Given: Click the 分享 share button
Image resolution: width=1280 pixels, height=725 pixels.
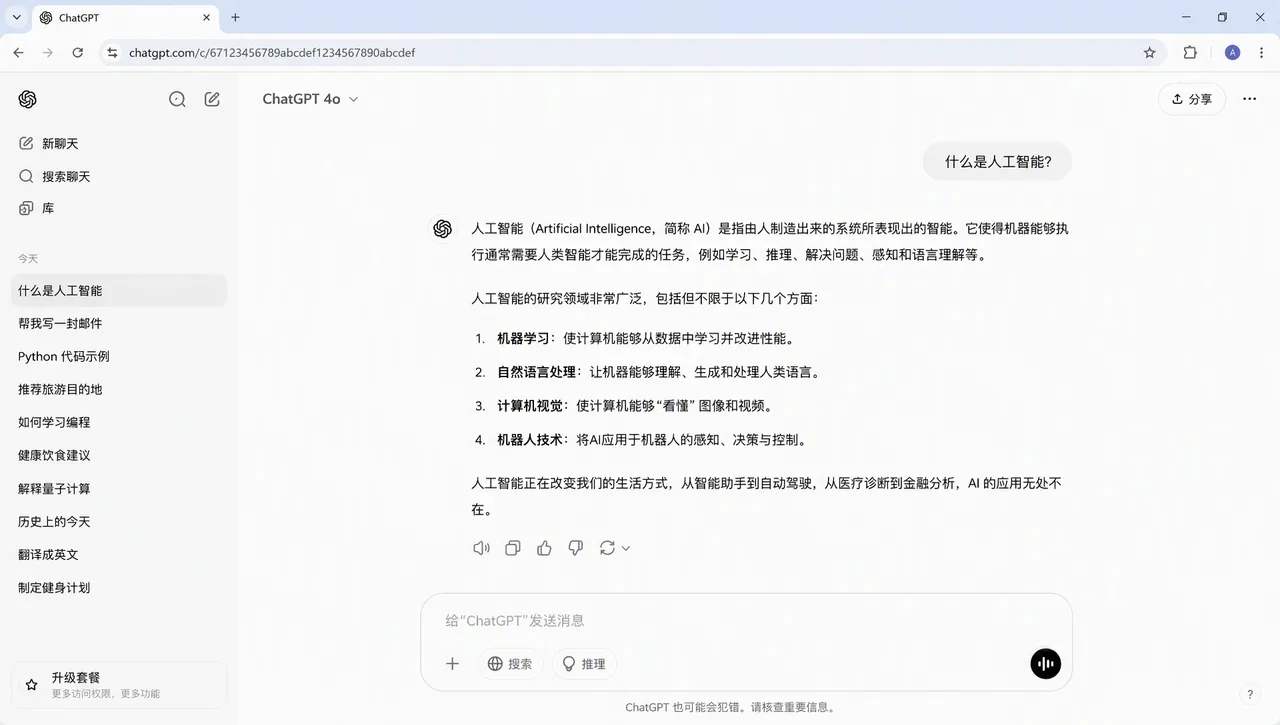Looking at the screenshot, I should (1192, 99).
